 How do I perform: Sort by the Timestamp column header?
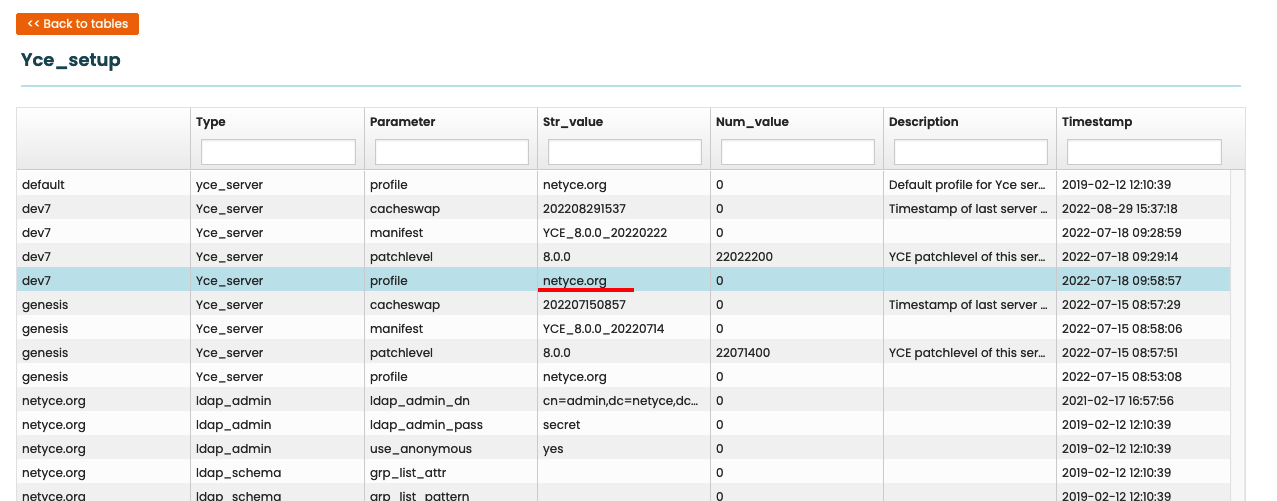tap(1097, 122)
